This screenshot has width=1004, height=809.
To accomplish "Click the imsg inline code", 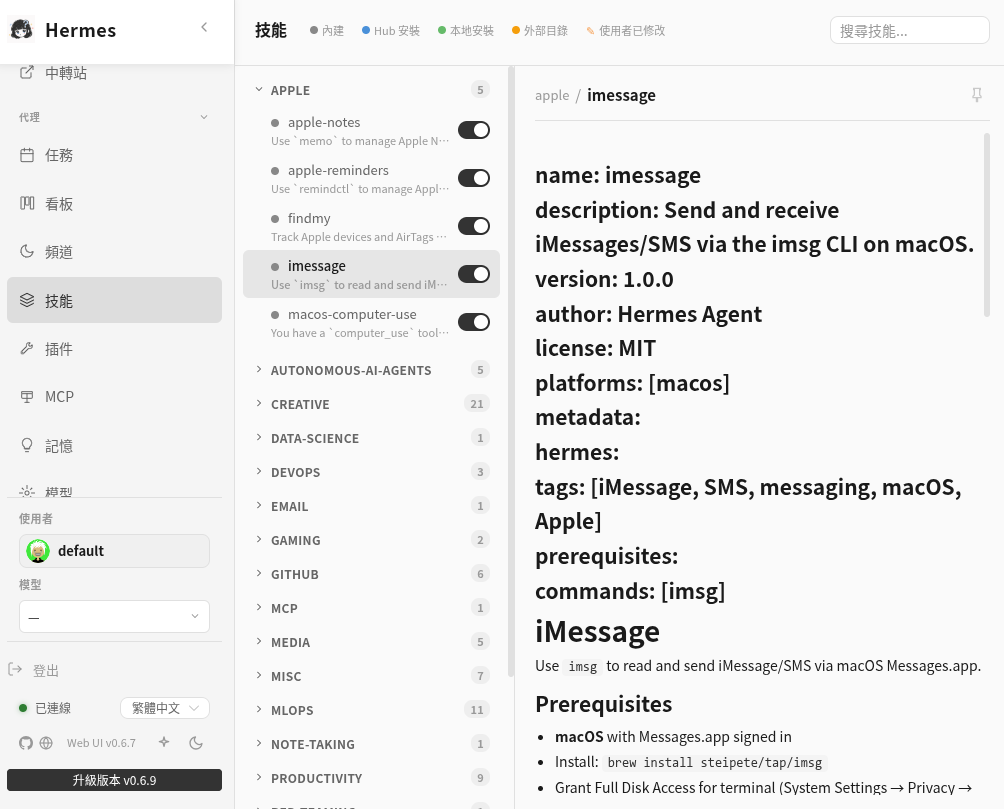I will tap(583, 667).
